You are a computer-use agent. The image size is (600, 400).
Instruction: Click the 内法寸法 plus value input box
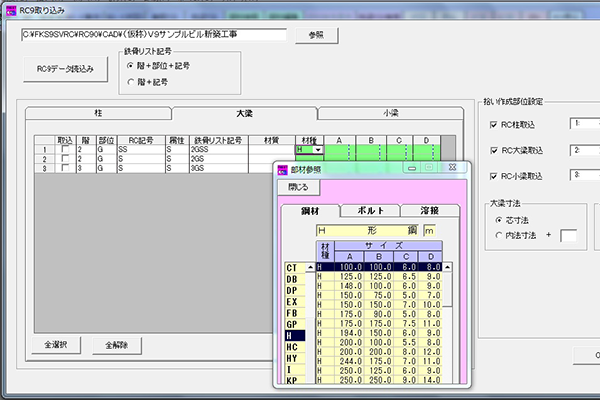click(x=568, y=236)
